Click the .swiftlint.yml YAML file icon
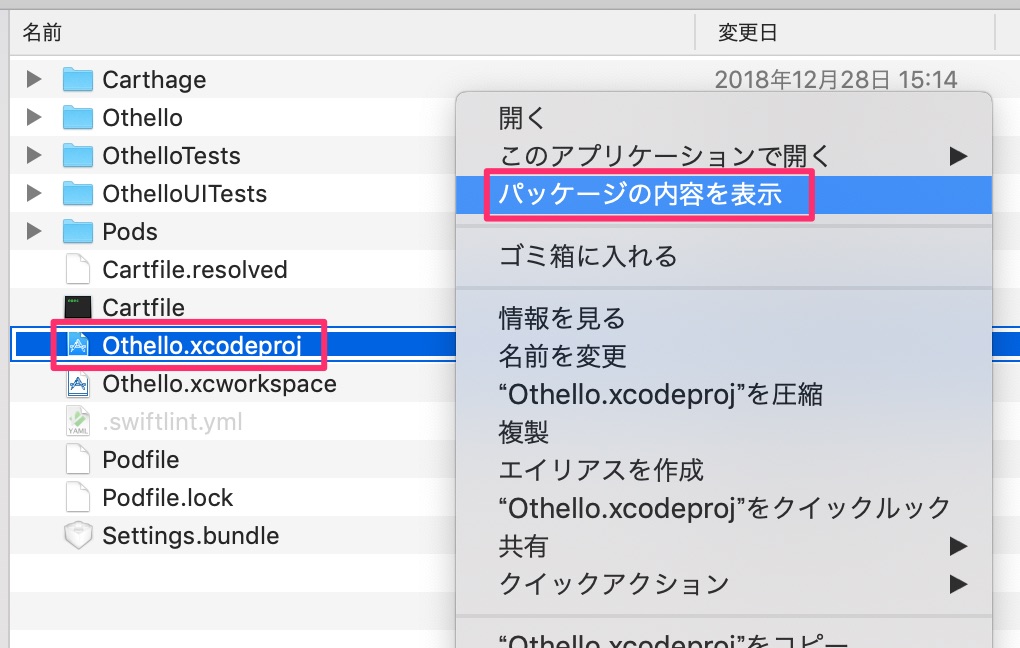Screen dimensions: 1020x648 coord(78,421)
